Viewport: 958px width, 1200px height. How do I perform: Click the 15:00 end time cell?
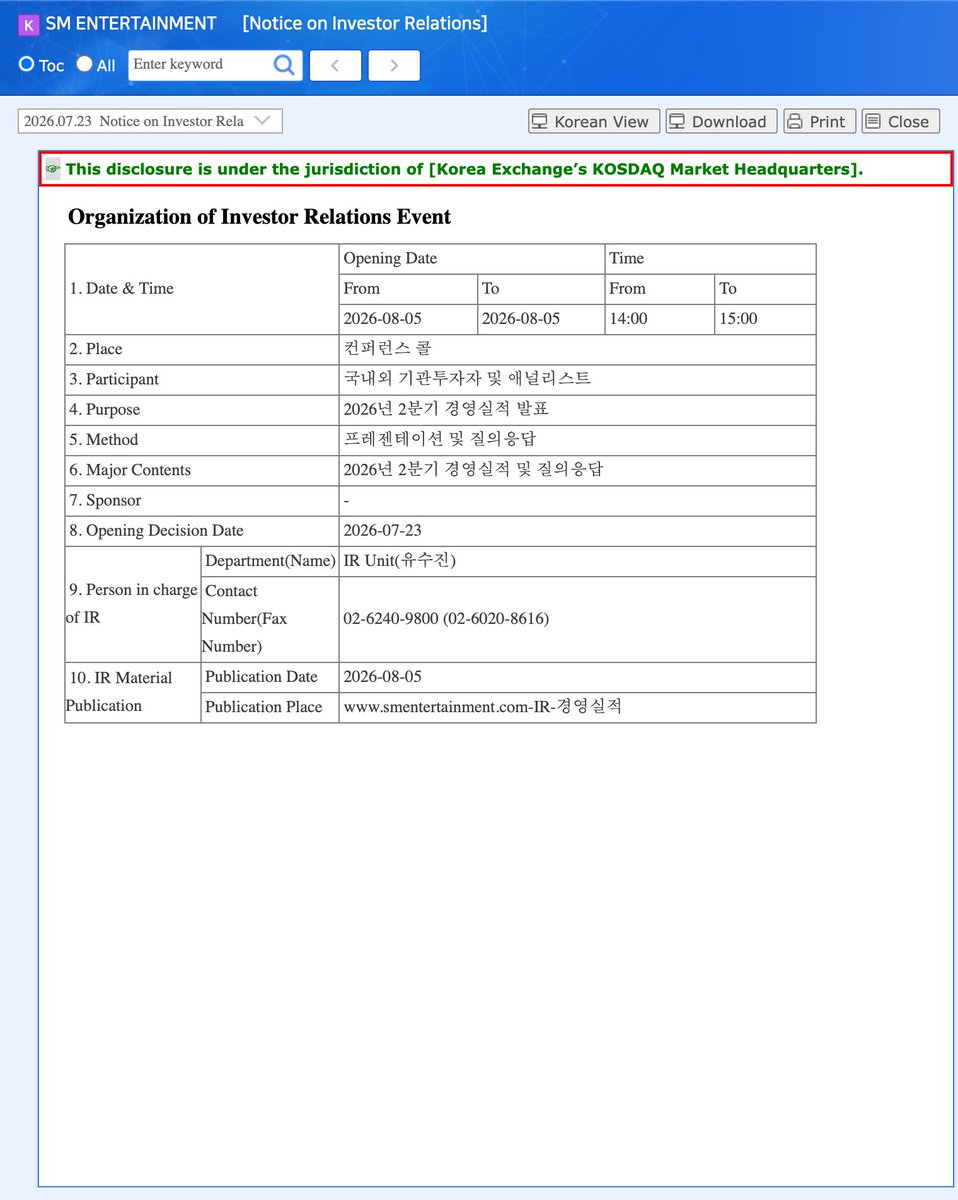(766, 319)
